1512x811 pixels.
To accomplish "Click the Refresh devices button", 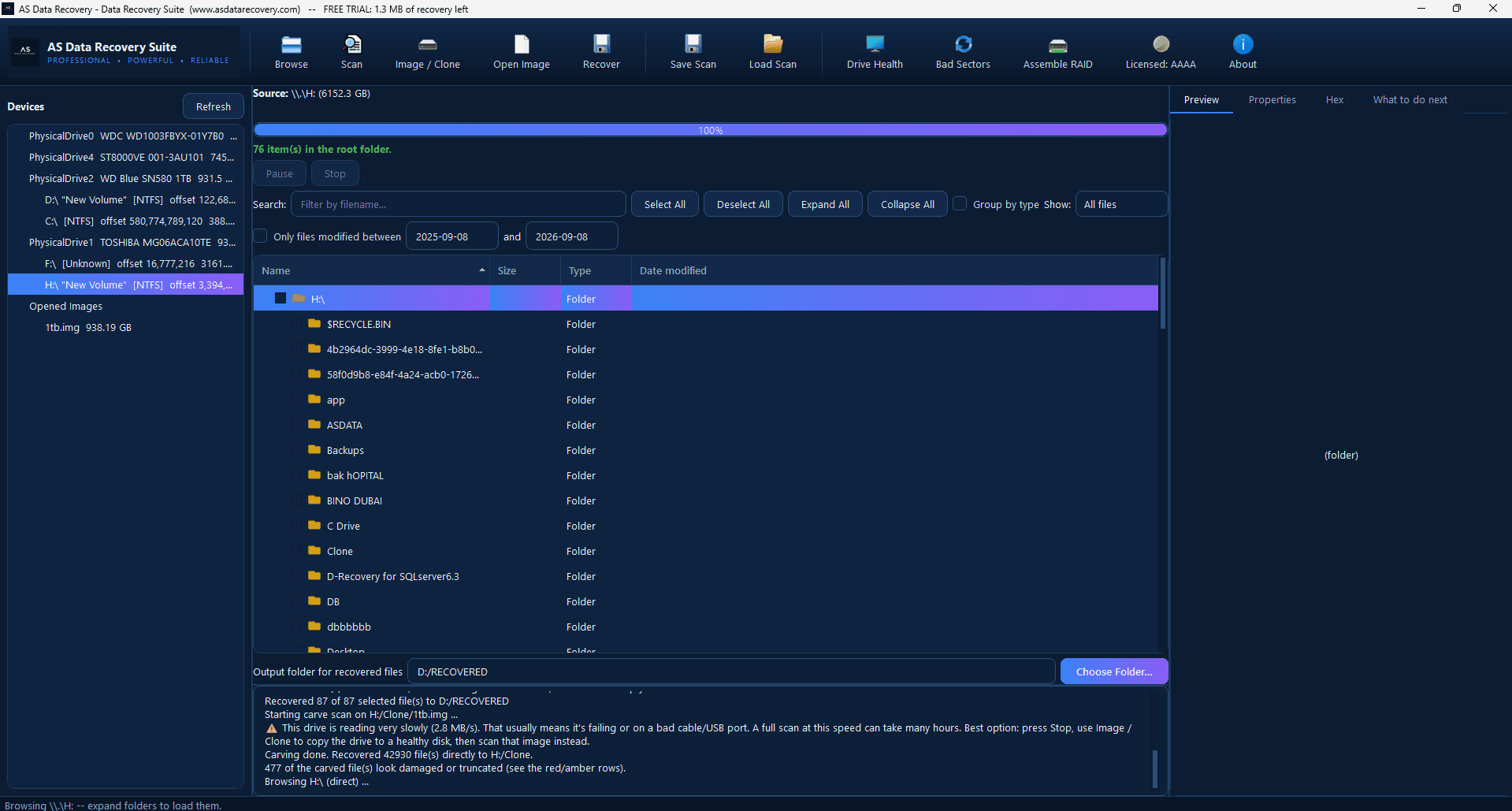I will (214, 106).
